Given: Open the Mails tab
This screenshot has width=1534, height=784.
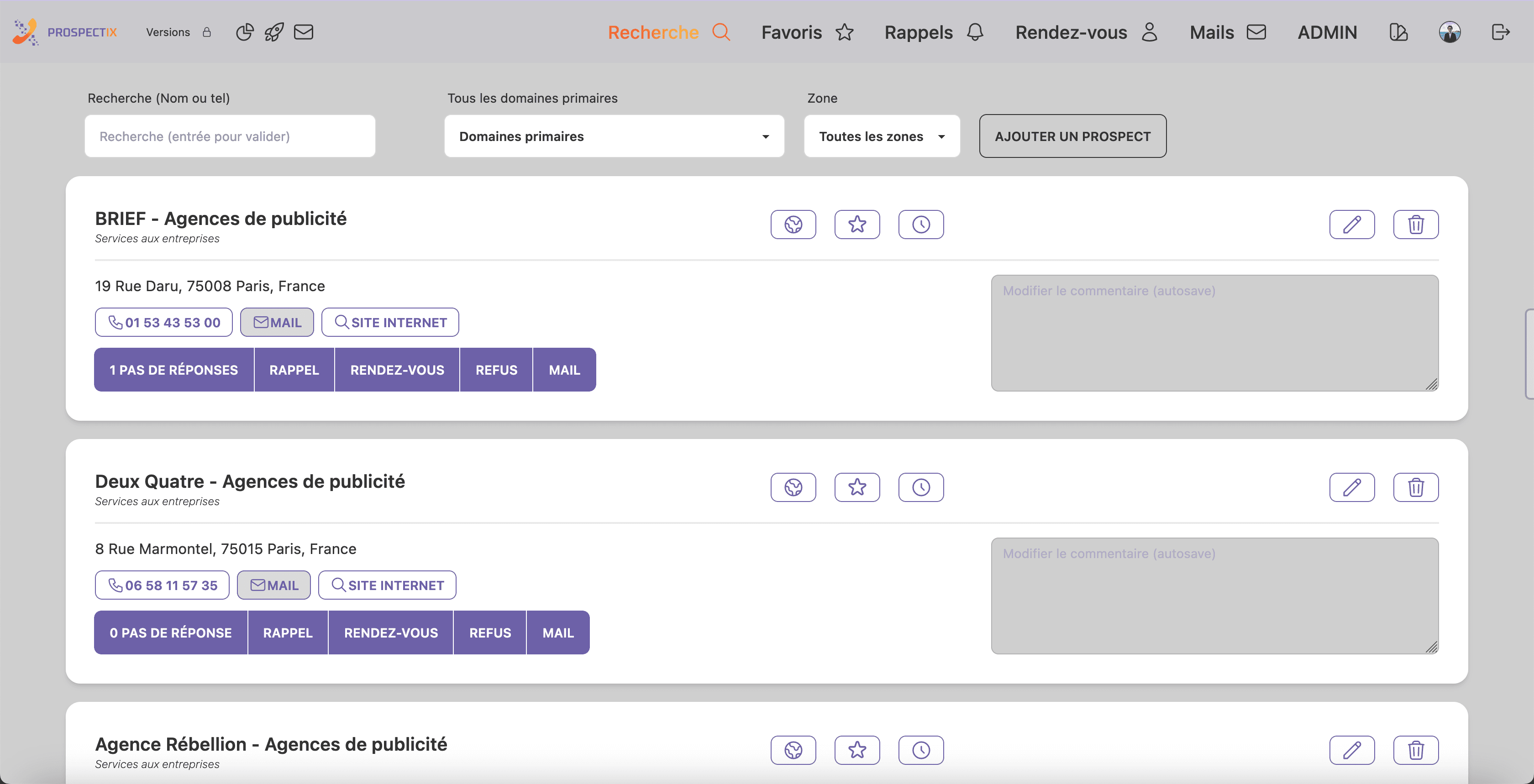Looking at the screenshot, I should click(x=1228, y=32).
